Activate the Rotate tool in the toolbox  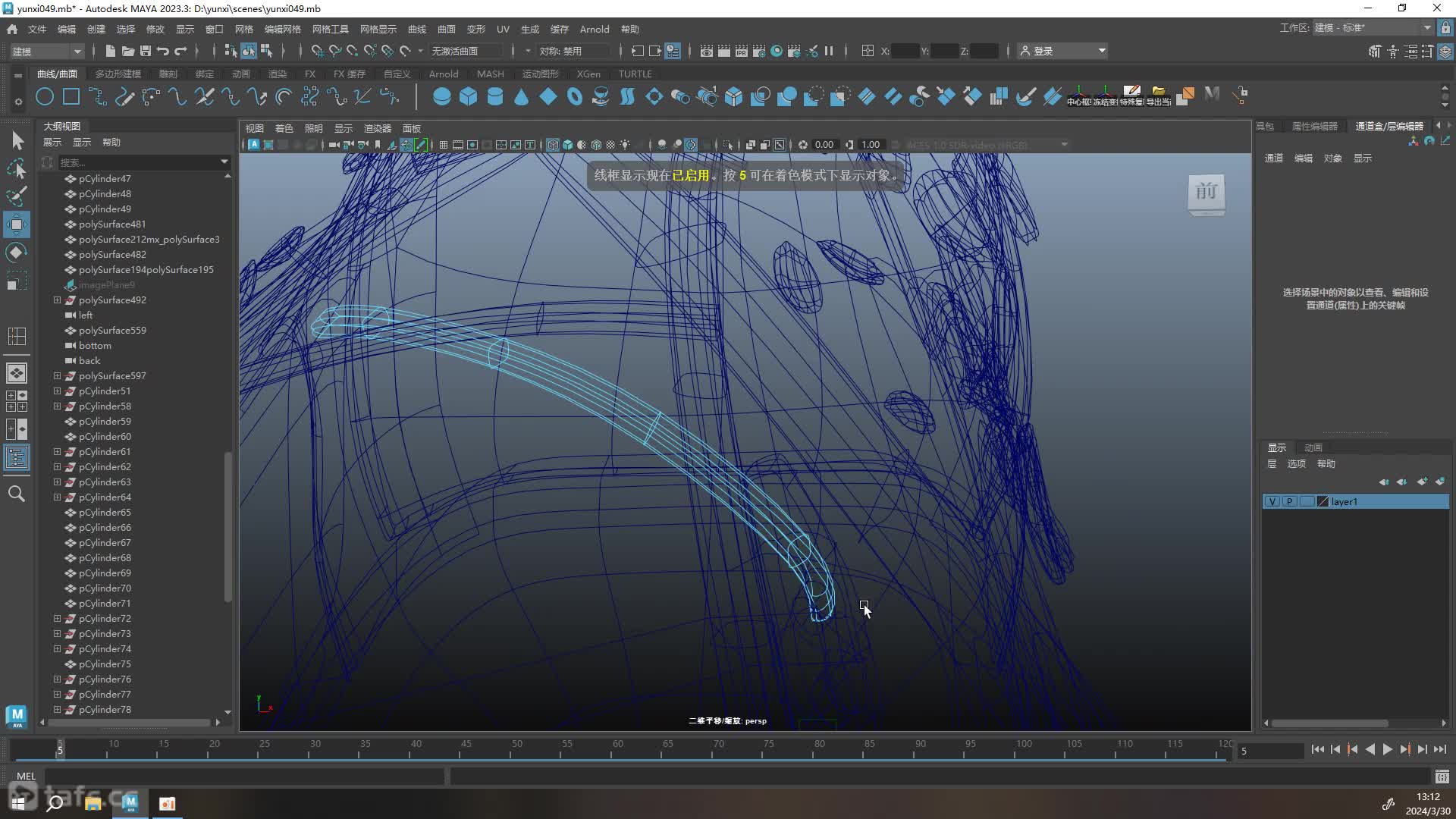[17, 253]
